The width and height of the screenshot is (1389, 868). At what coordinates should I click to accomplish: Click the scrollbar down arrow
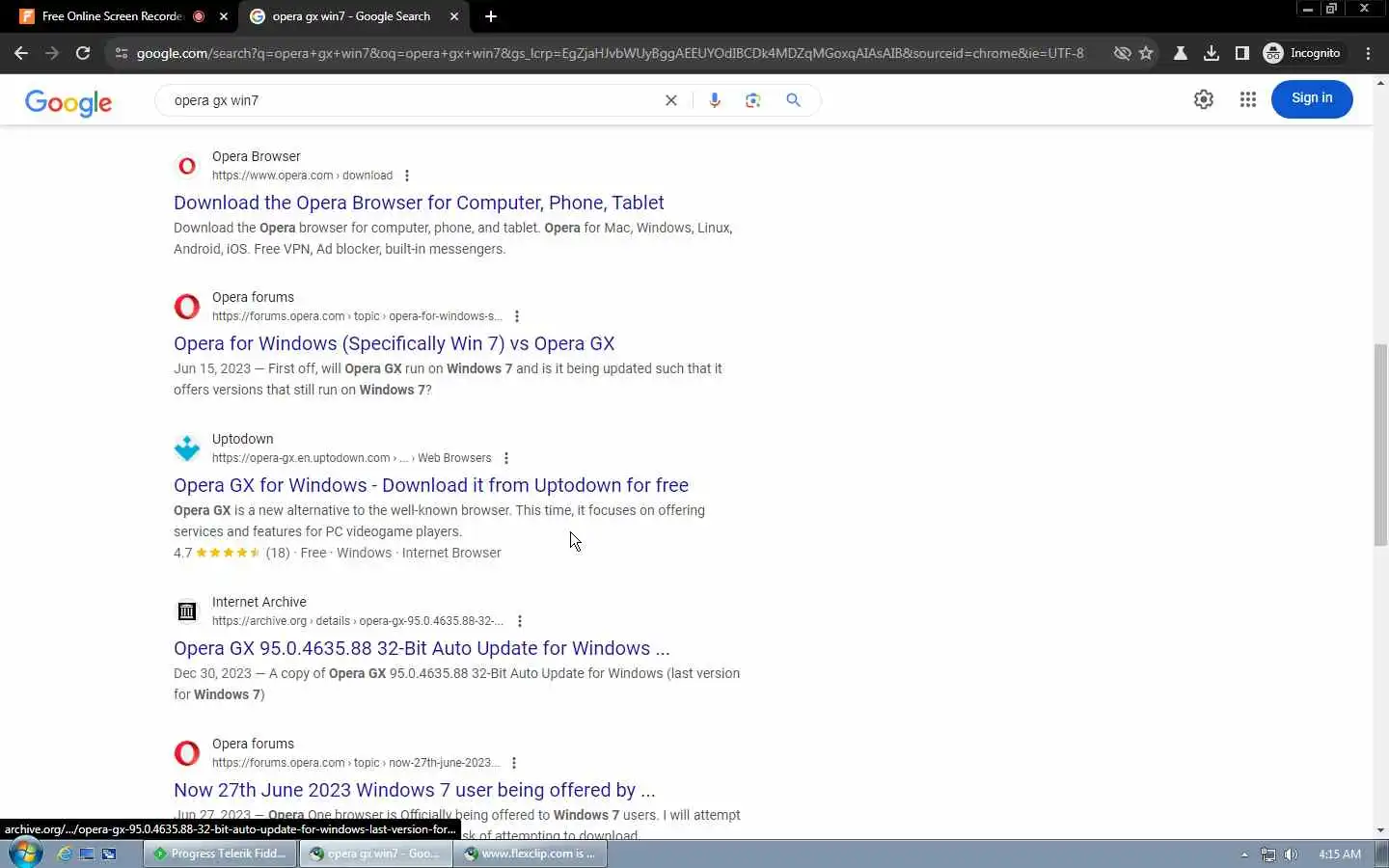[x=1380, y=830]
